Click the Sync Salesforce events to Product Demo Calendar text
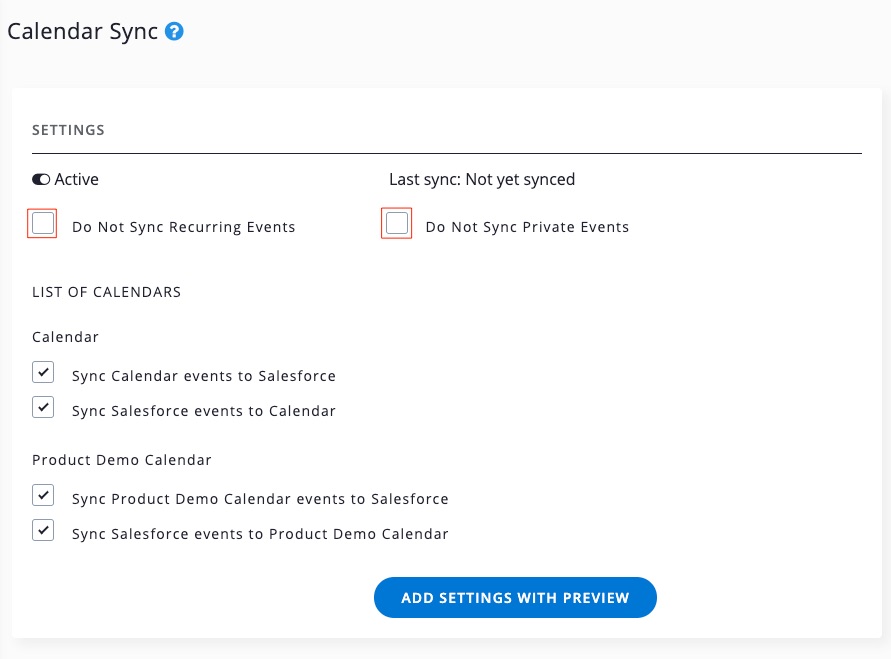Screen dimensions: 891x659 coord(260,534)
